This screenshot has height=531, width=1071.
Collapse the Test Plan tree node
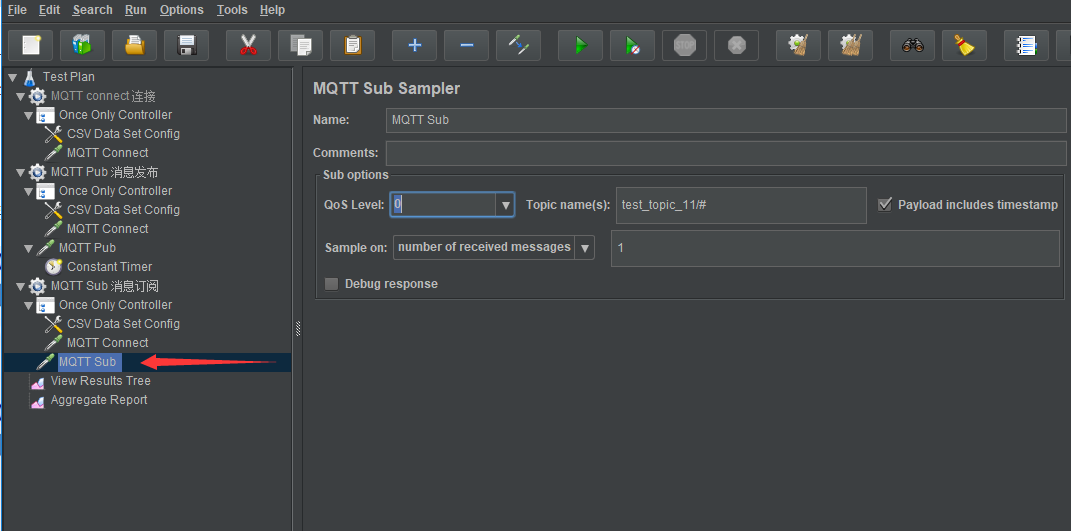click(x=13, y=77)
